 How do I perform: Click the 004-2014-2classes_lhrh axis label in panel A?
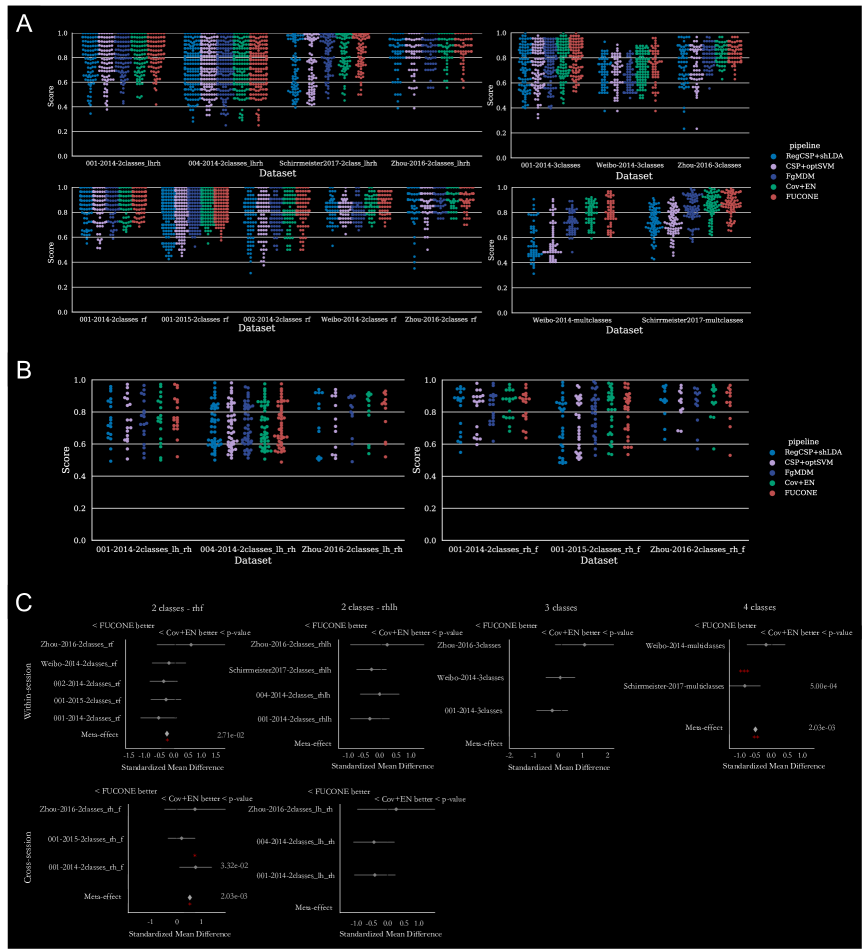(x=225, y=163)
